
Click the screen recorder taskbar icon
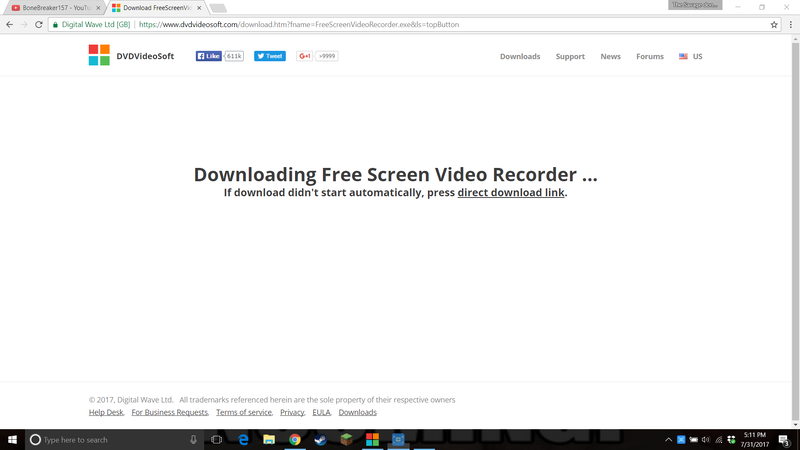click(x=398, y=439)
